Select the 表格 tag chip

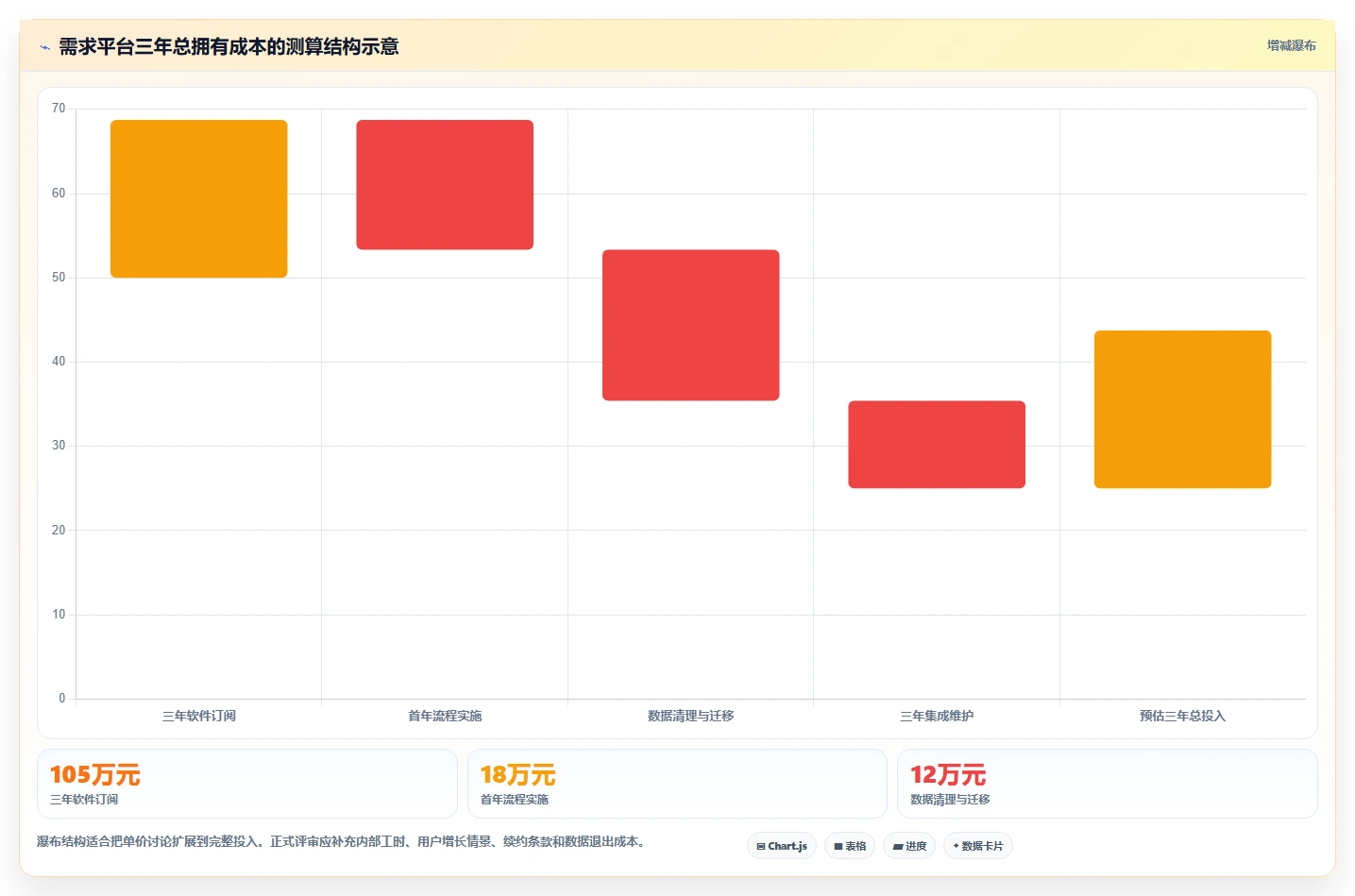tap(850, 846)
